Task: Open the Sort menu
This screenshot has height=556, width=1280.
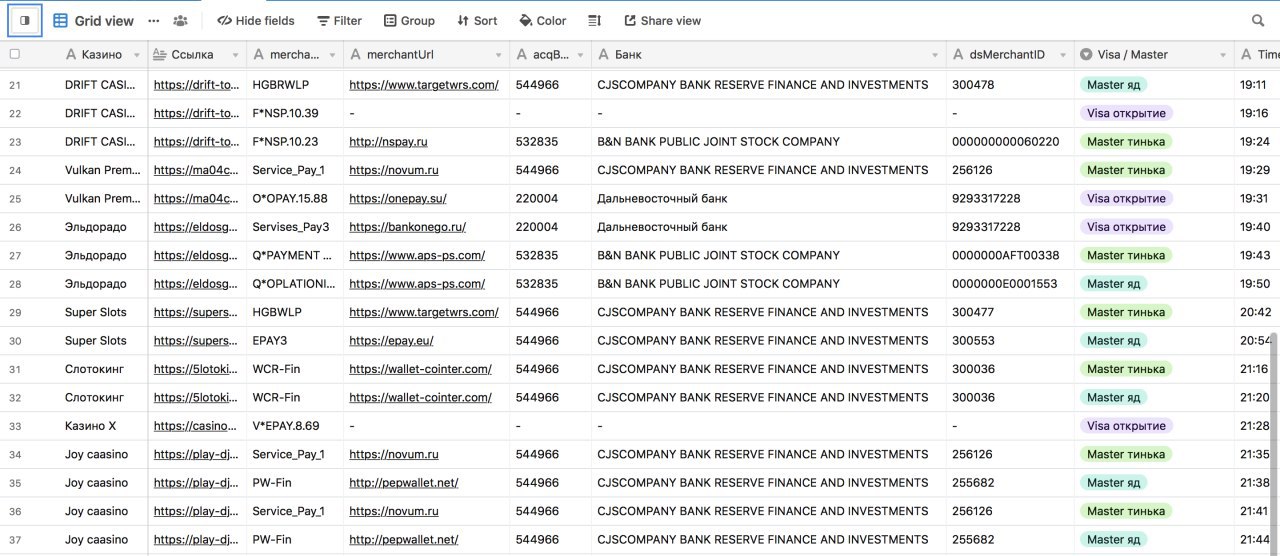Action: 477,20
